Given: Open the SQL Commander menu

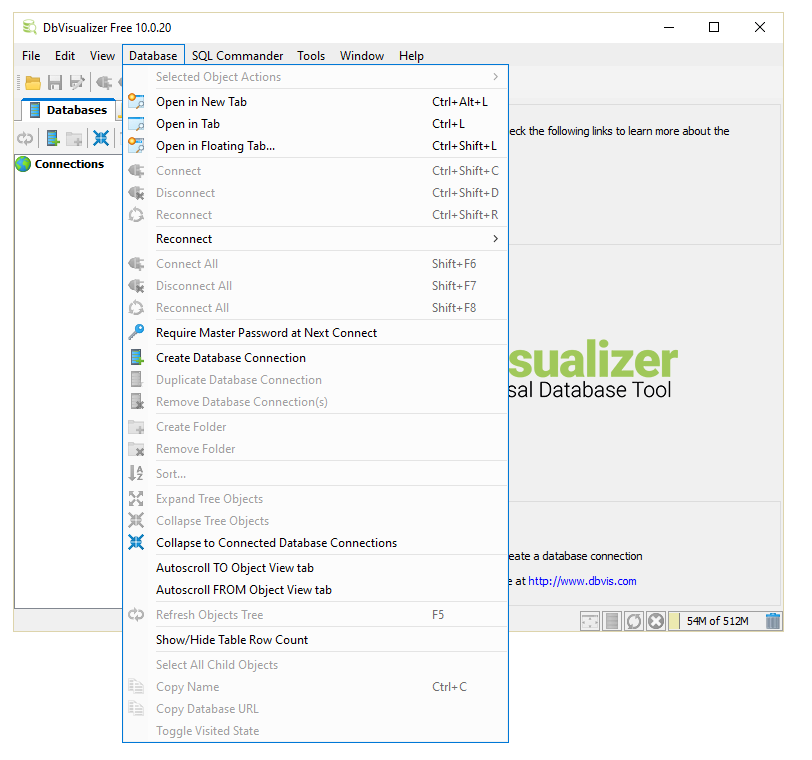Looking at the screenshot, I should point(237,55).
